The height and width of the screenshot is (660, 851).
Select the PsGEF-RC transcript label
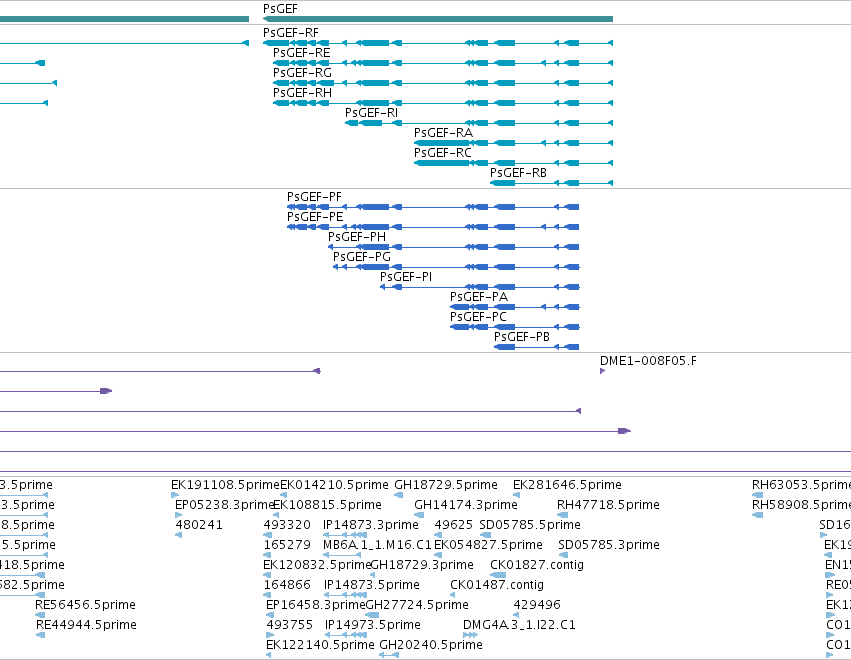pyautogui.click(x=443, y=153)
